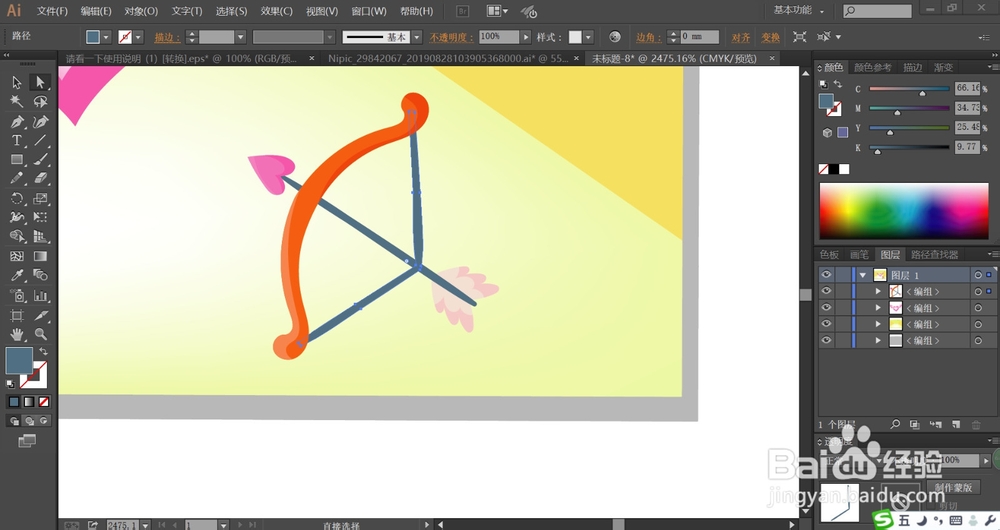Open the 基本 brush definition dropdown
Image resolution: width=1000 pixels, height=530 pixels.
[416, 37]
